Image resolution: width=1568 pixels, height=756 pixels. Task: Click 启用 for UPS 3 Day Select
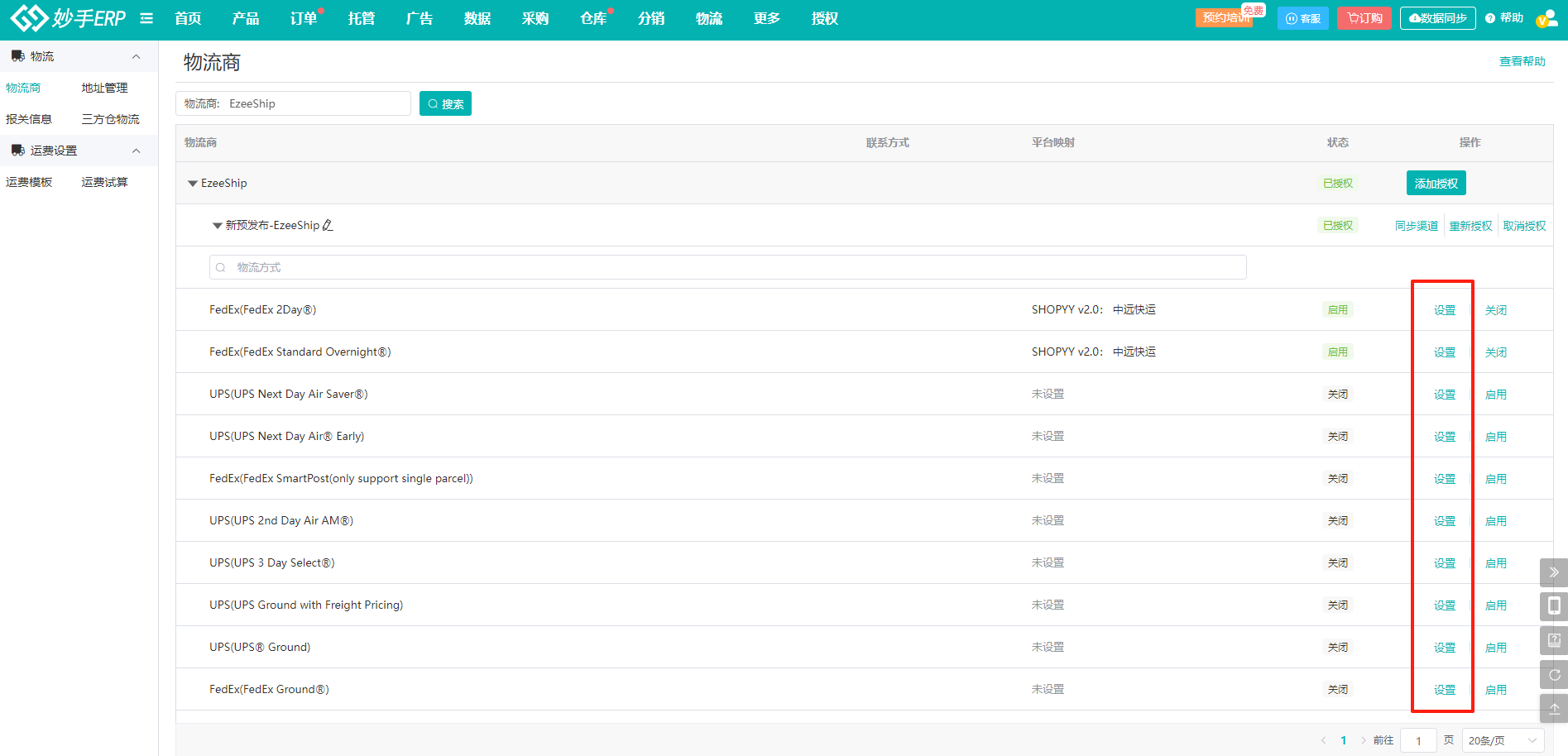click(1496, 563)
